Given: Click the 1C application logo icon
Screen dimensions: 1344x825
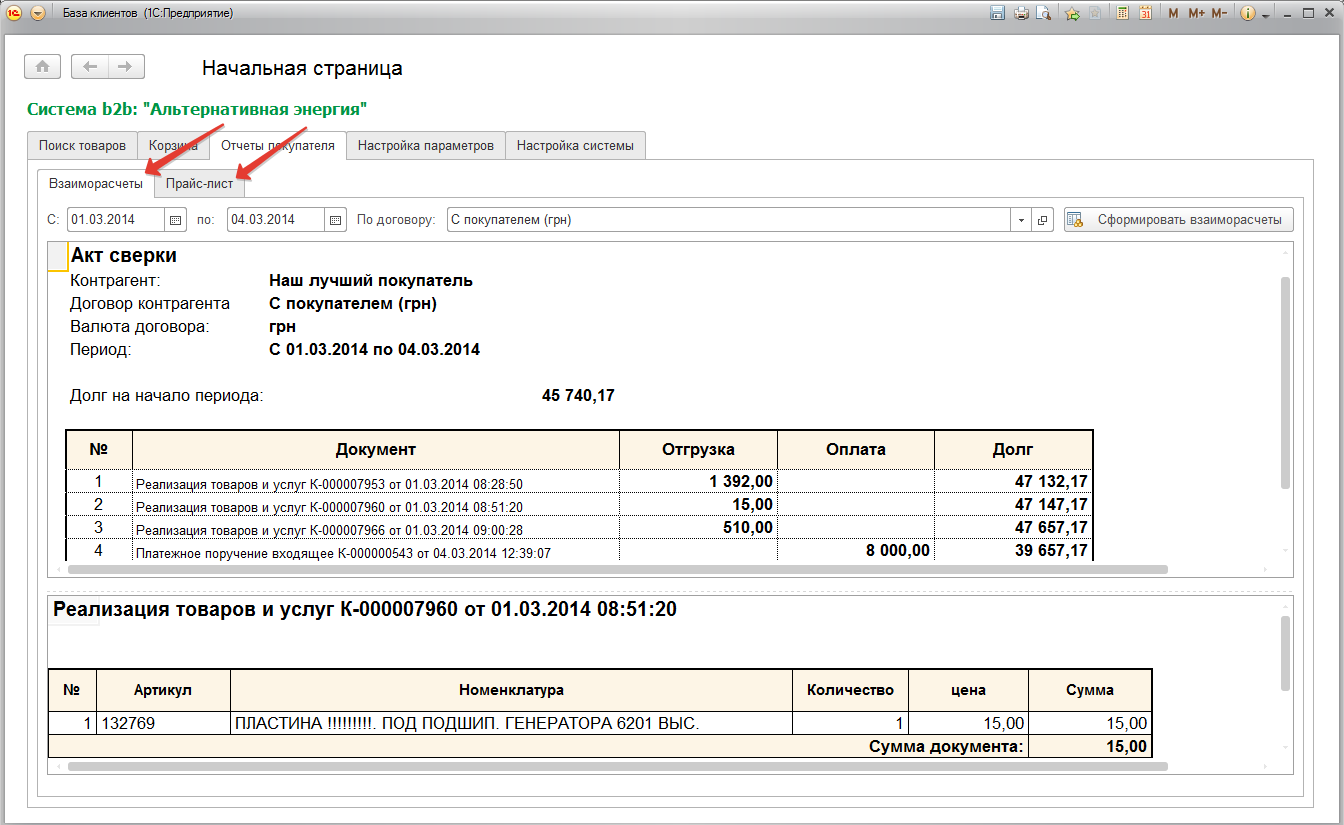Looking at the screenshot, I should (14, 13).
